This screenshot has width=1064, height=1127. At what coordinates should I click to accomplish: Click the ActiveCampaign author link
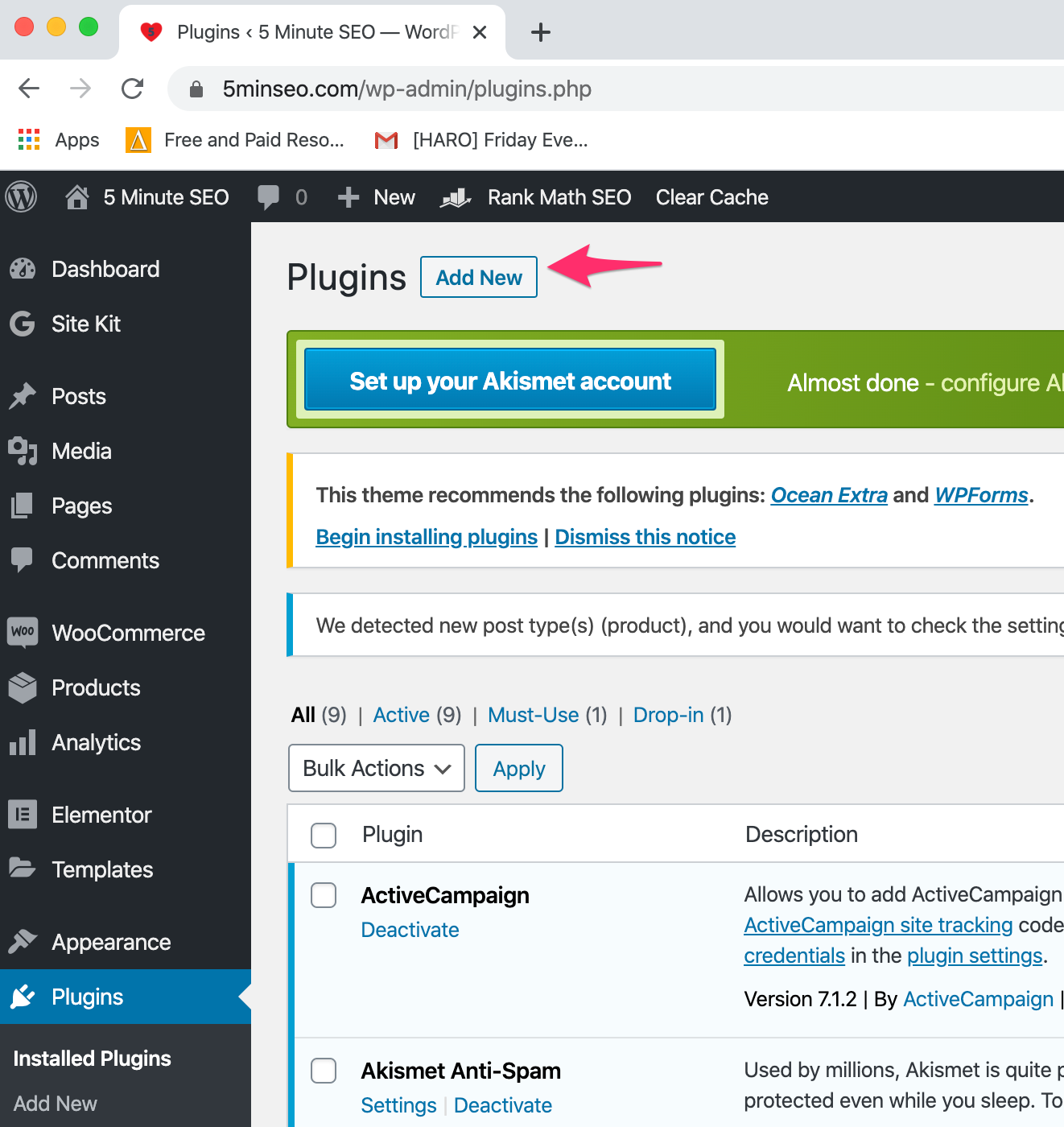978,999
